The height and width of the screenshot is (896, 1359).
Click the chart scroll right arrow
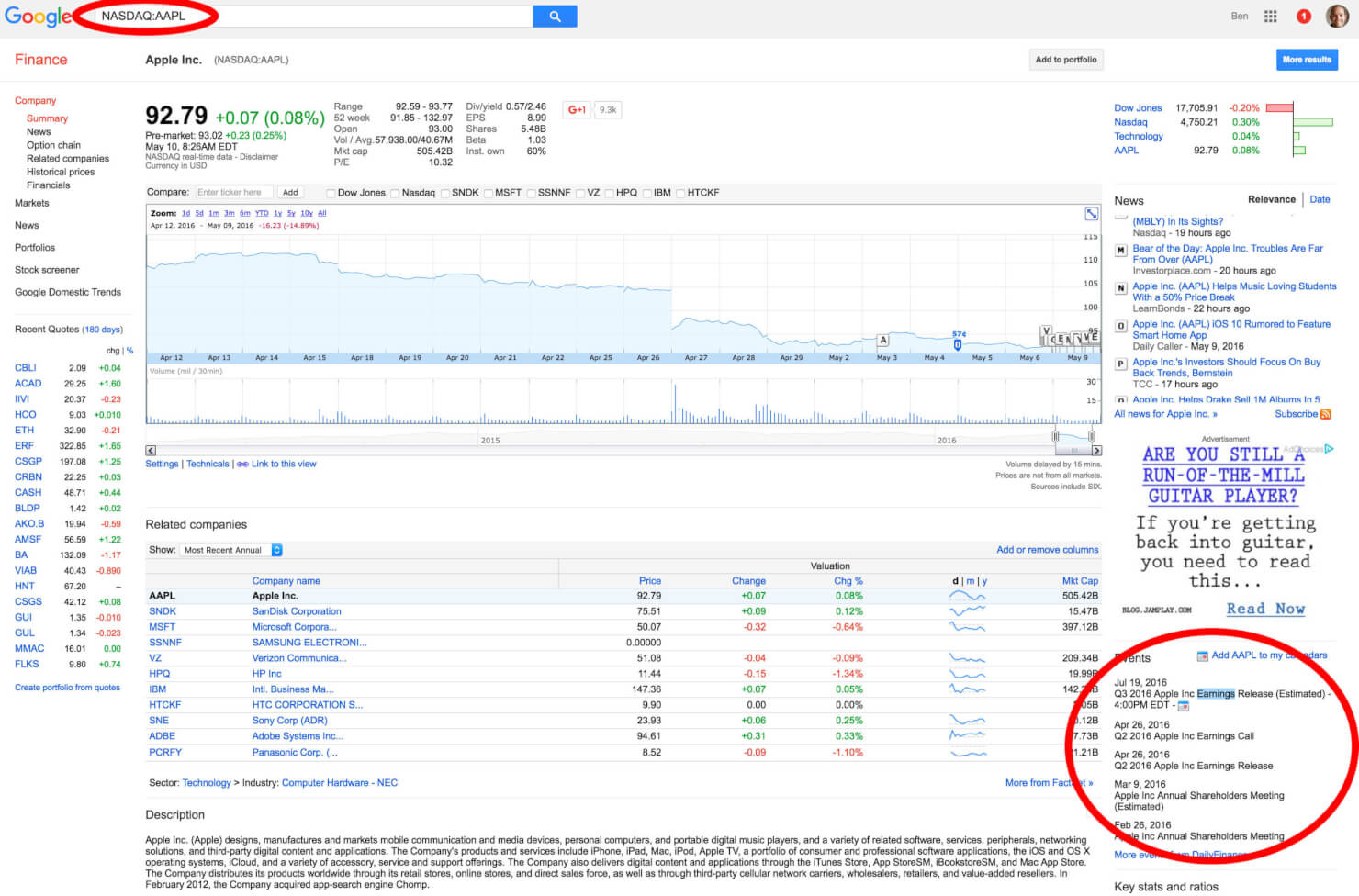click(x=1096, y=451)
